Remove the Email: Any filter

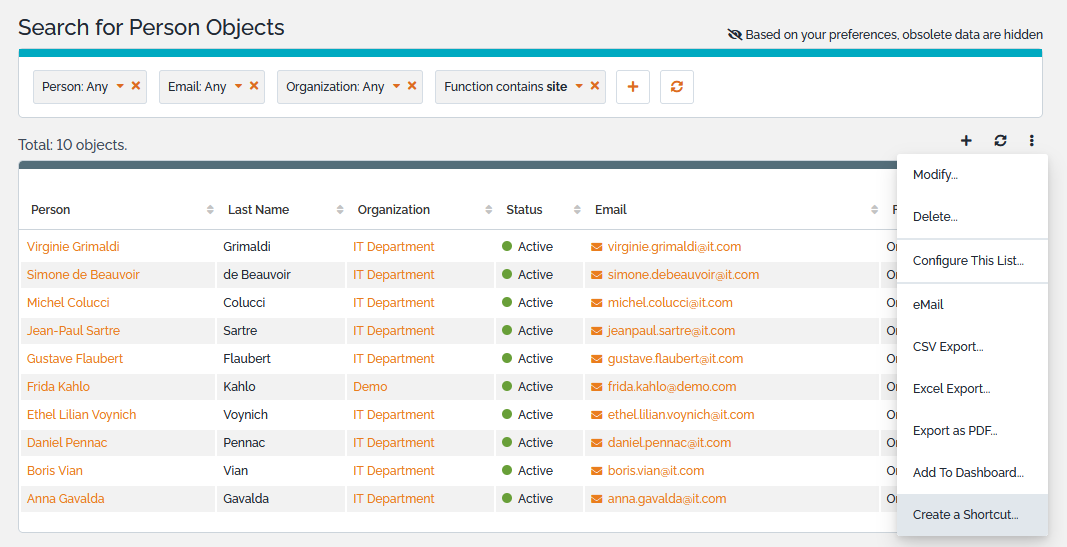[254, 86]
